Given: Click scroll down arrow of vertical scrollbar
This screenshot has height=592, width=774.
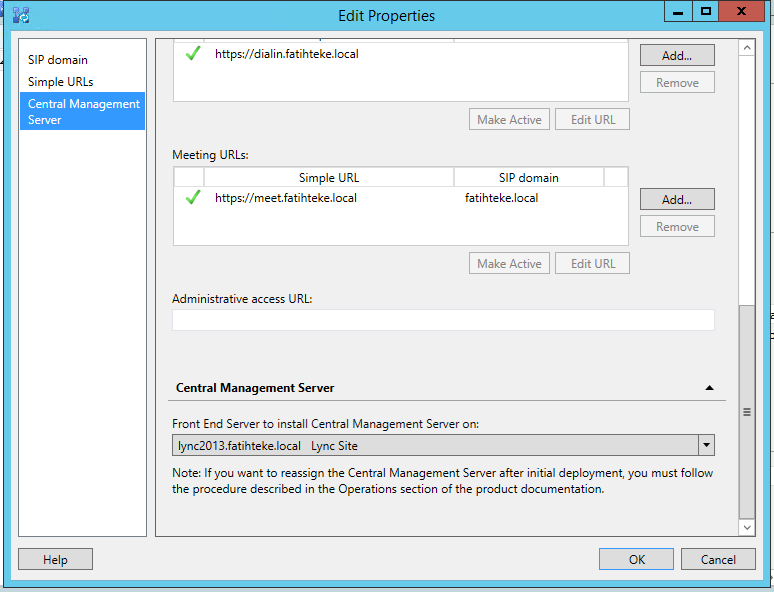Looking at the screenshot, I should (747, 527).
